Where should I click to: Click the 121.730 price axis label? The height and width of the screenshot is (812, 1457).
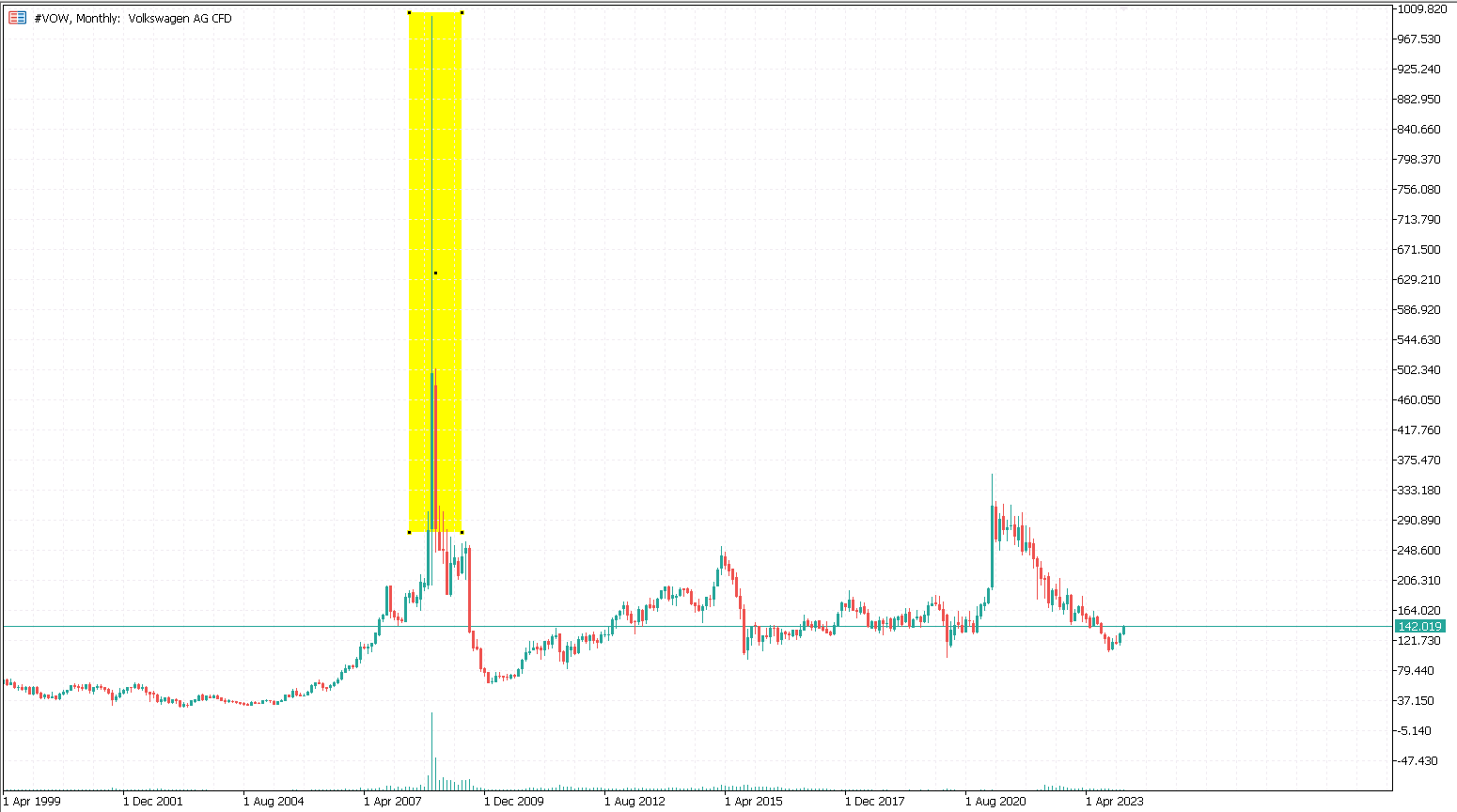(1419, 641)
